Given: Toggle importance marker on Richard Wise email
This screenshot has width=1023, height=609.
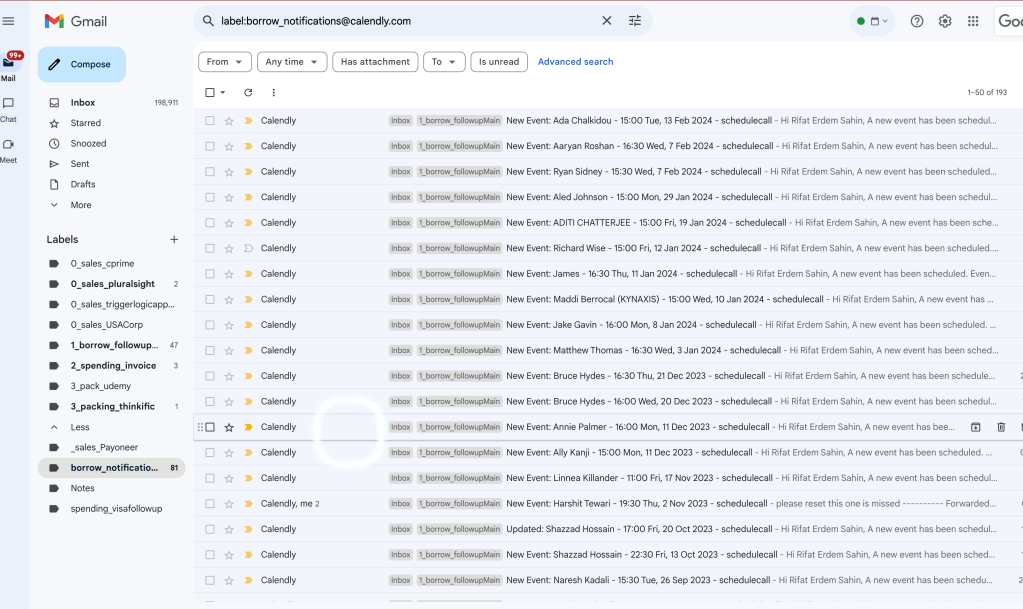Looking at the screenshot, I should click(x=248, y=249).
